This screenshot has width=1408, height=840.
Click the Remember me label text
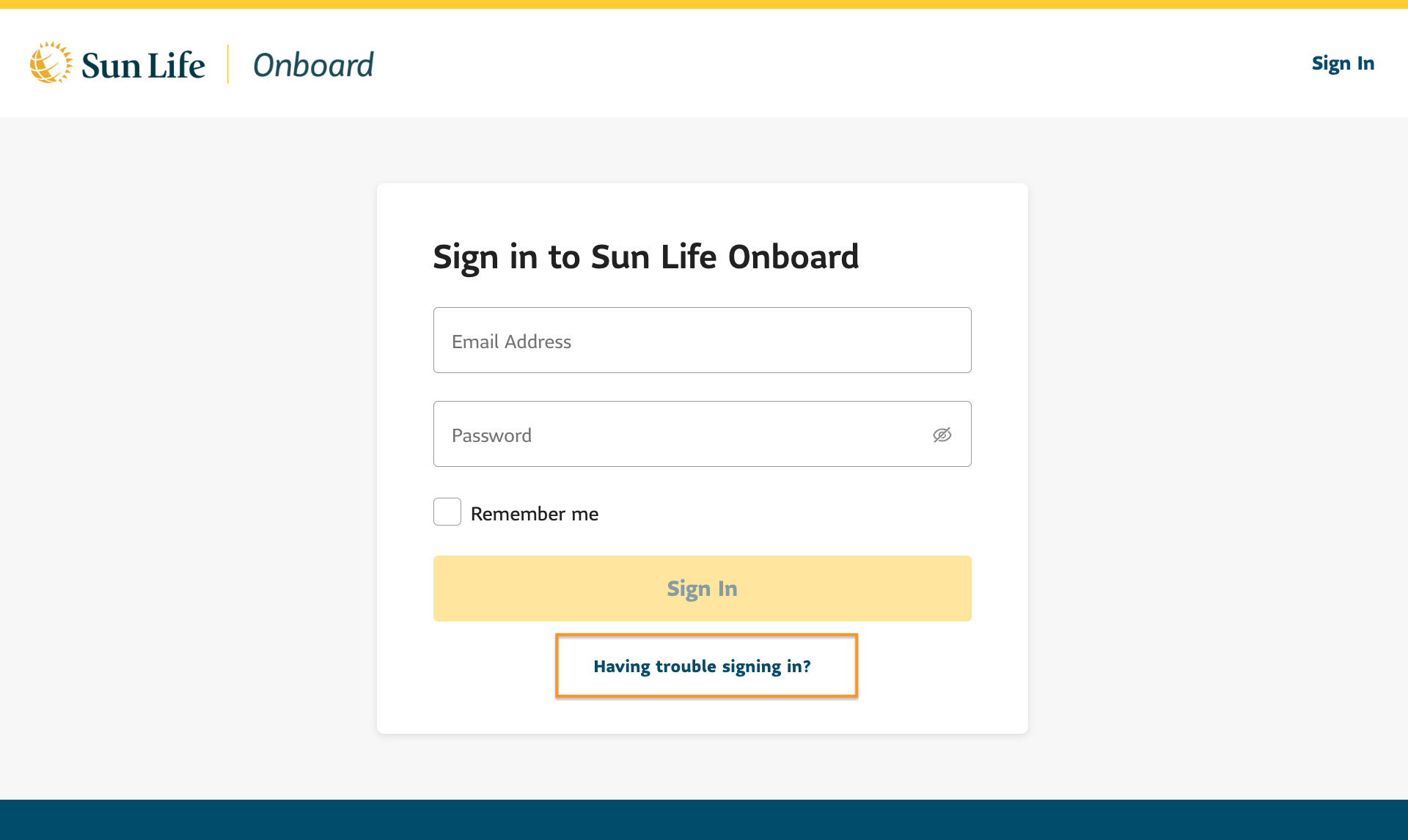coord(535,514)
